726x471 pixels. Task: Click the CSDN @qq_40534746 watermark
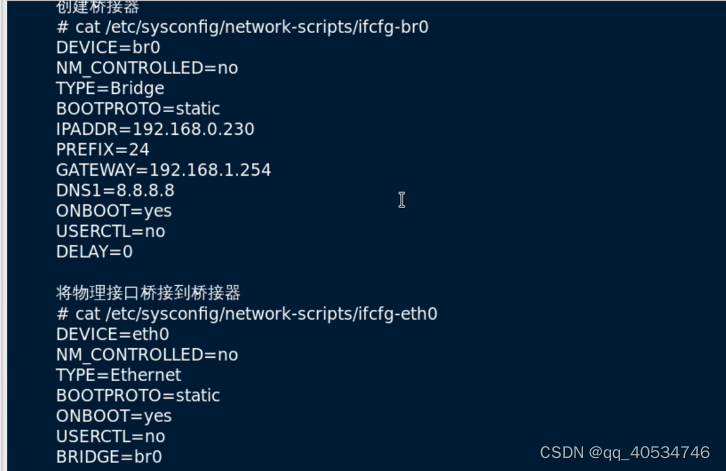click(x=625, y=453)
